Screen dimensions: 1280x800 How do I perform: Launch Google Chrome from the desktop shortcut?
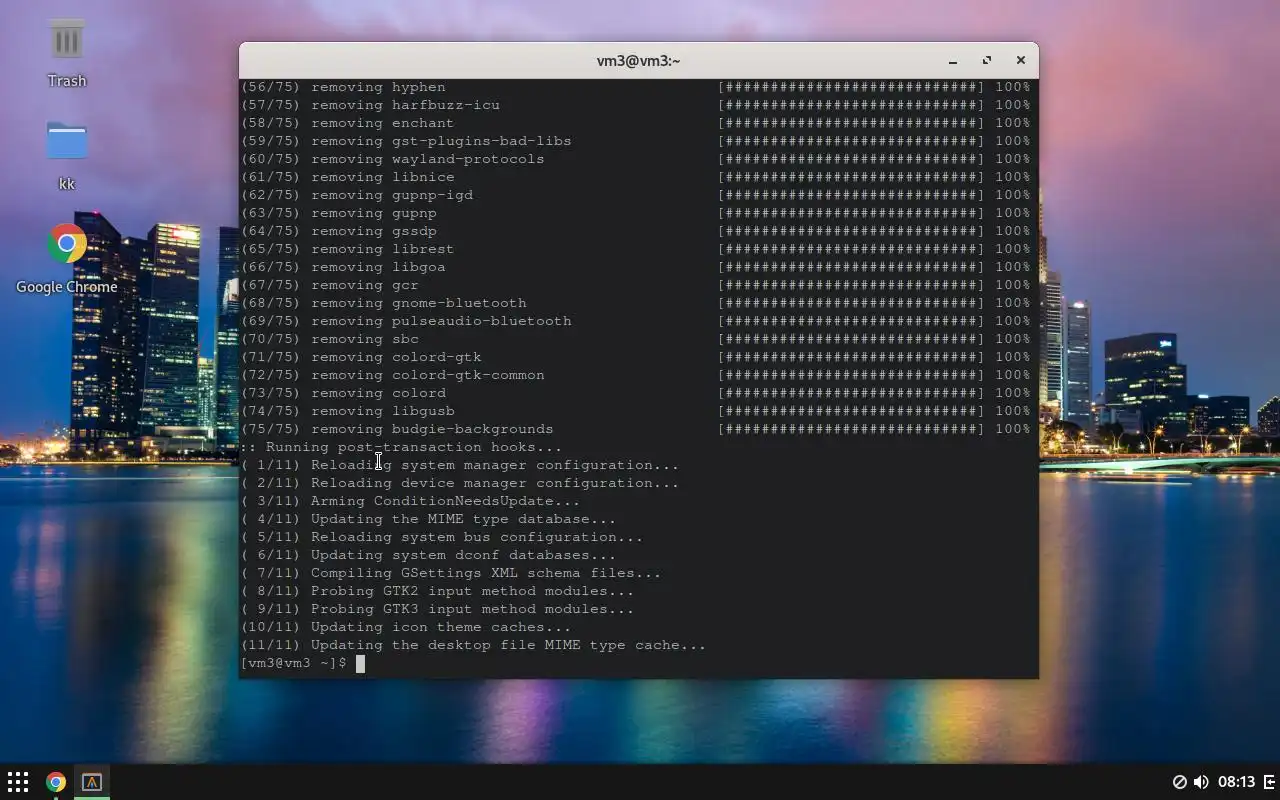tap(67, 258)
